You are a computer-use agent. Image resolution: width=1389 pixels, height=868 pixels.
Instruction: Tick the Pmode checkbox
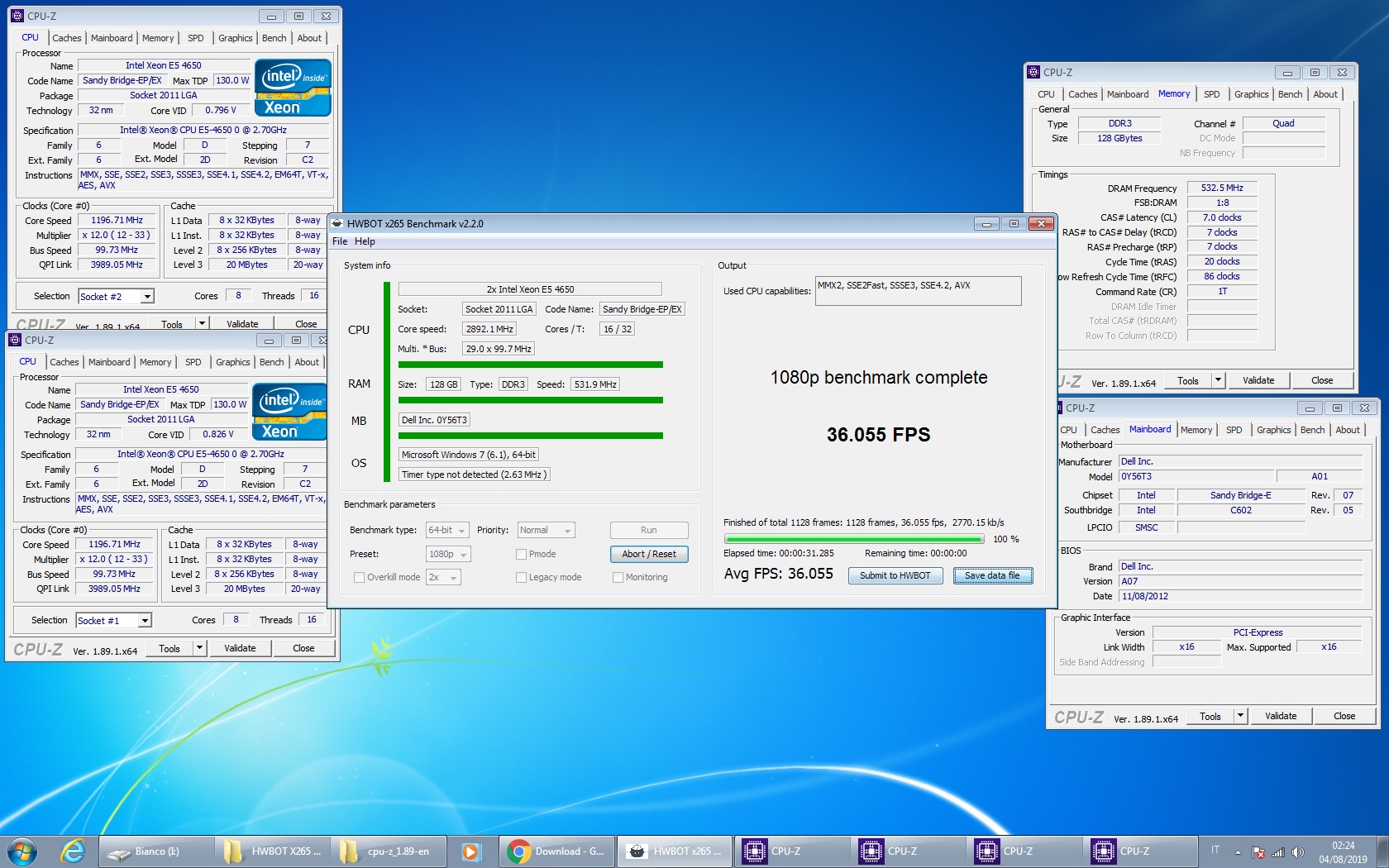(521, 554)
